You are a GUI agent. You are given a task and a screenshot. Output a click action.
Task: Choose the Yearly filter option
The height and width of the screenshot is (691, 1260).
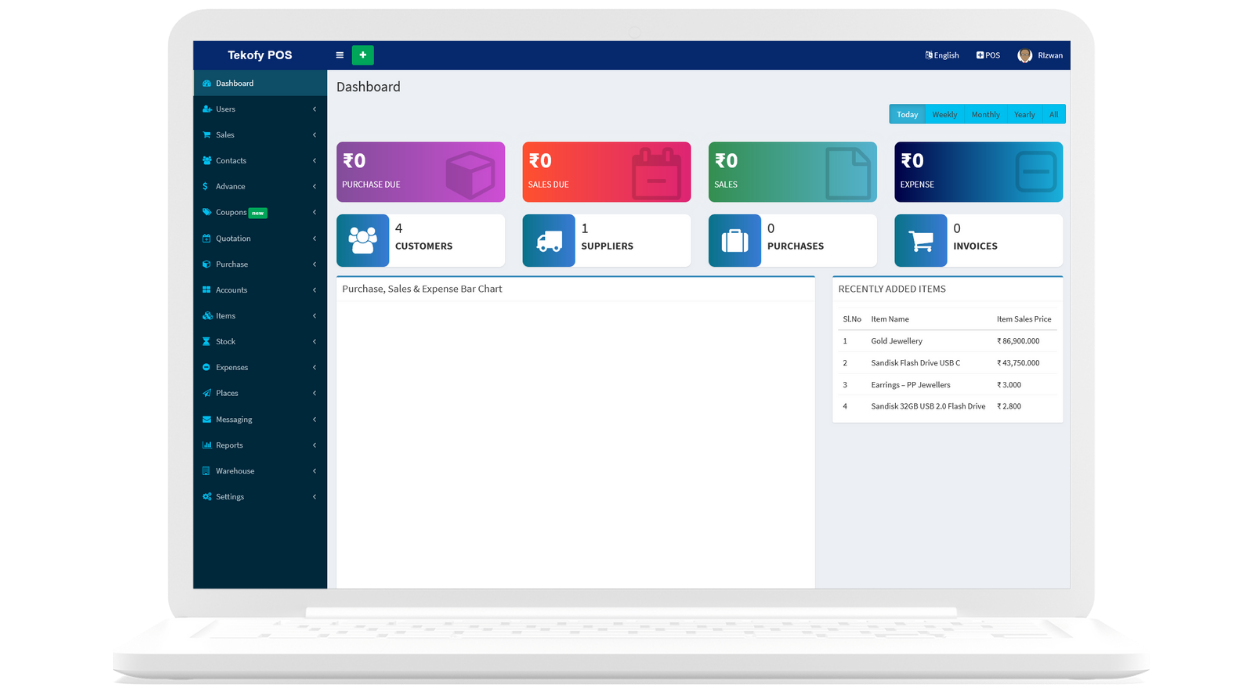[x=1024, y=115]
